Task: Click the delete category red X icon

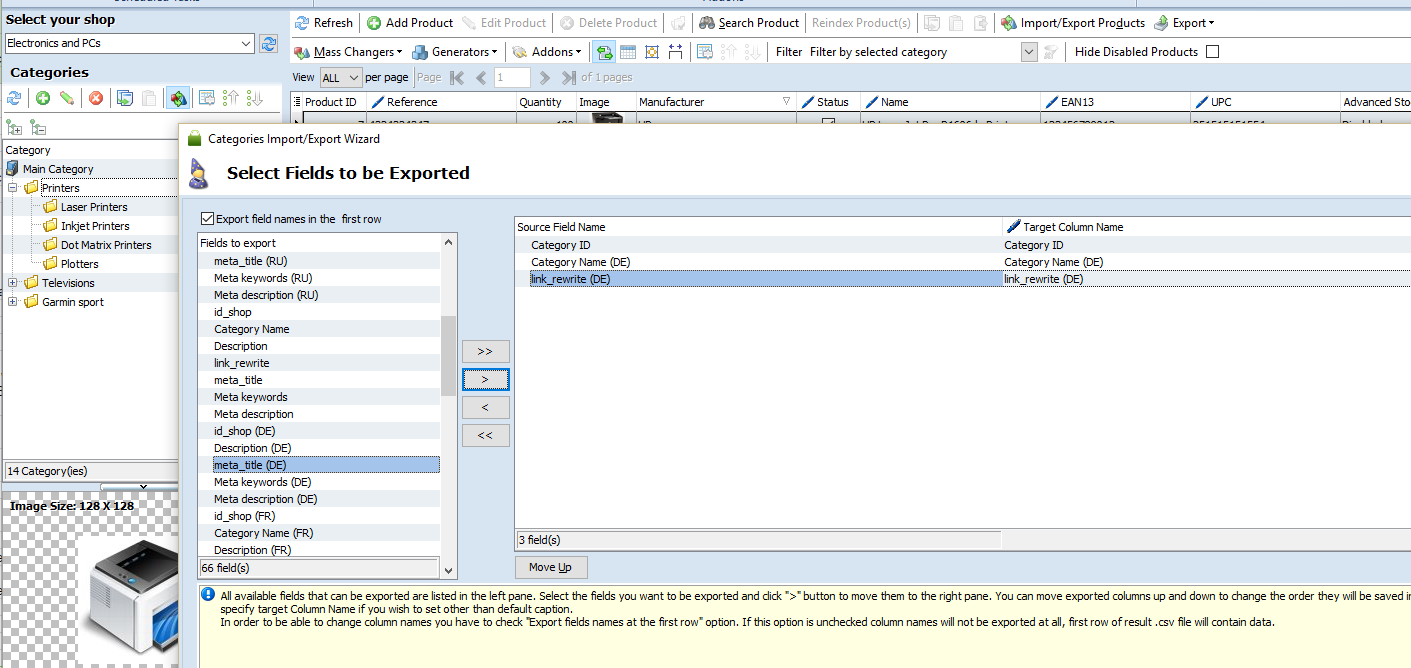Action: (x=96, y=98)
